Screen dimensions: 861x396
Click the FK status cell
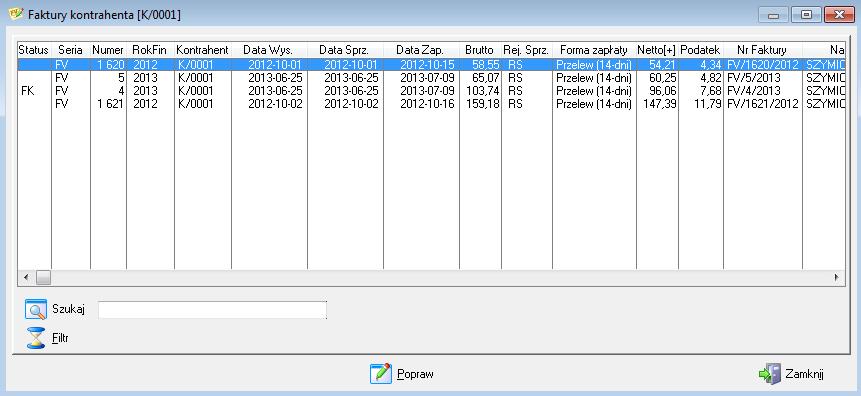27,91
